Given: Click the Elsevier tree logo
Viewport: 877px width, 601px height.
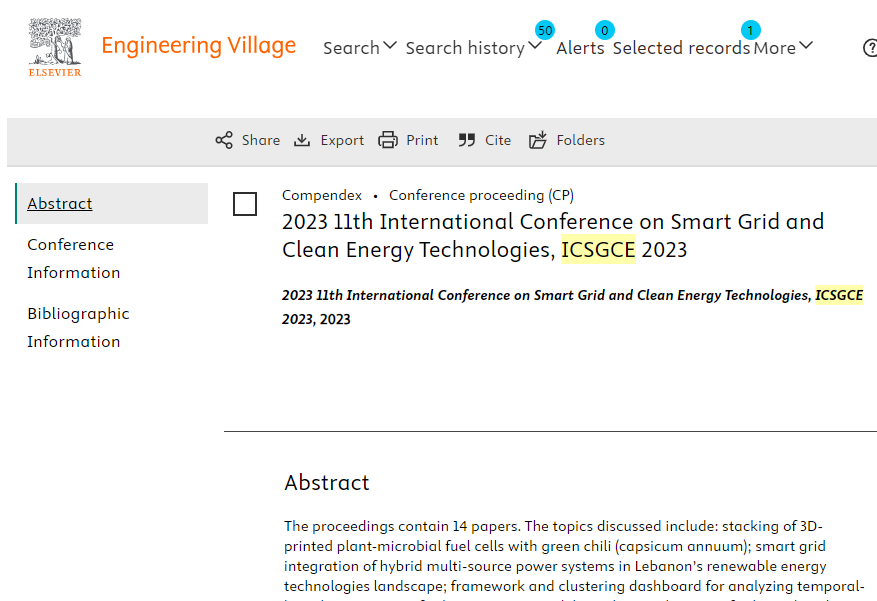Looking at the screenshot, I should [x=55, y=47].
